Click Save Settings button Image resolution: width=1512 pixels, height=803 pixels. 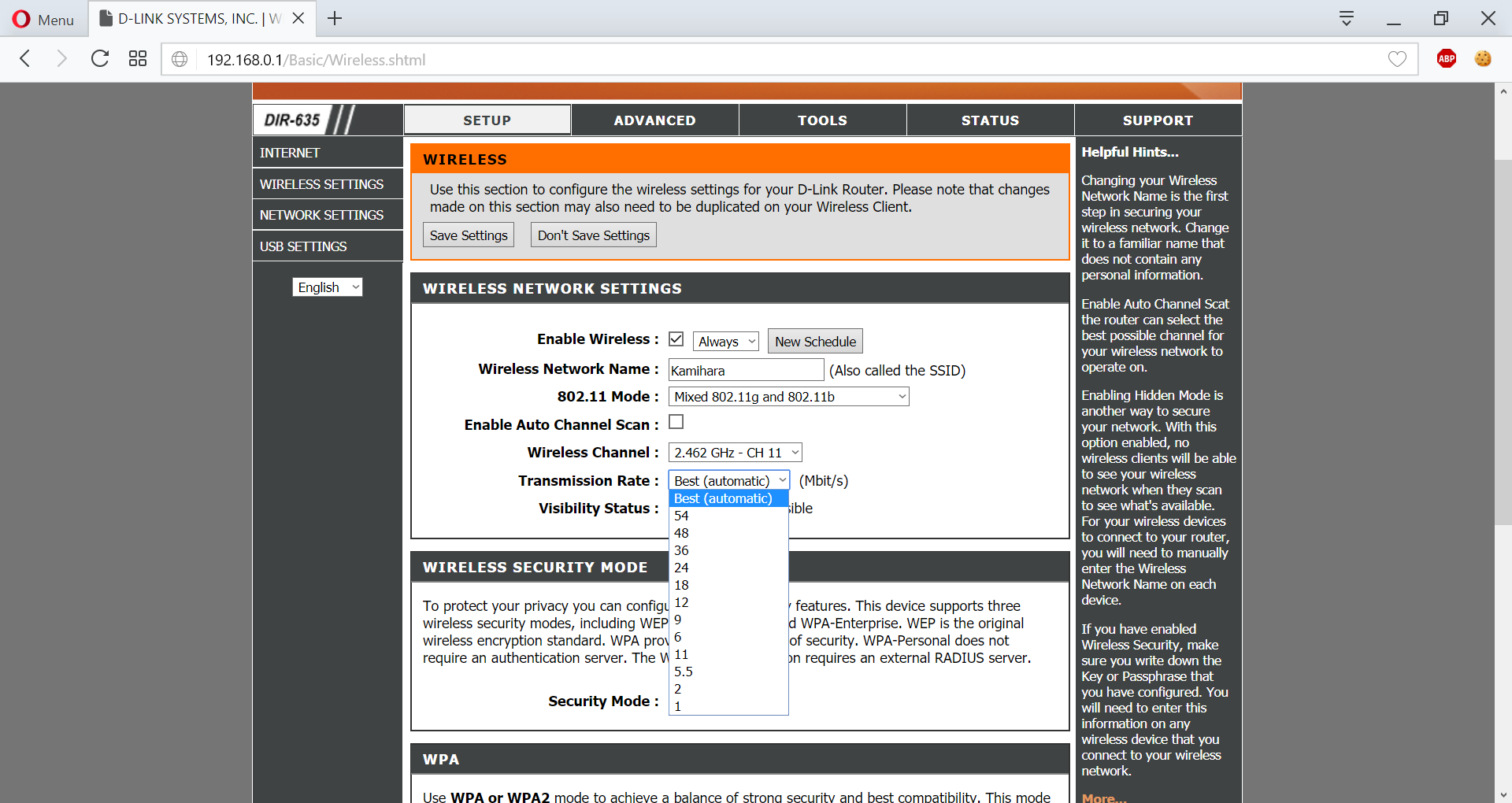(469, 235)
